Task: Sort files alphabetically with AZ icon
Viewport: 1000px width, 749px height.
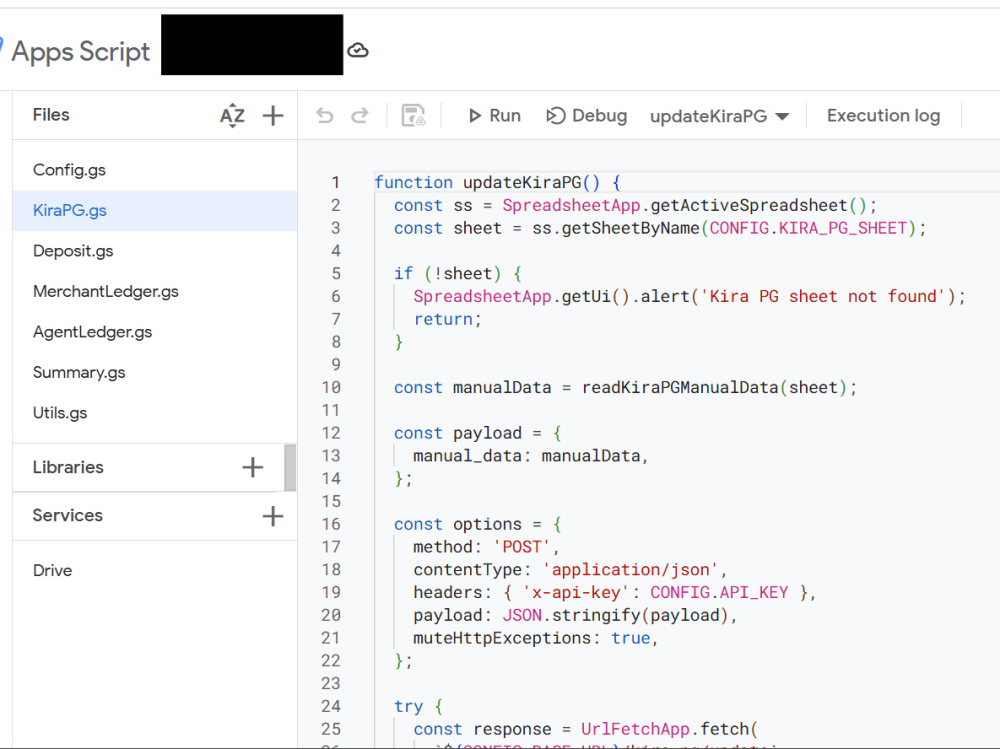Action: (x=232, y=115)
